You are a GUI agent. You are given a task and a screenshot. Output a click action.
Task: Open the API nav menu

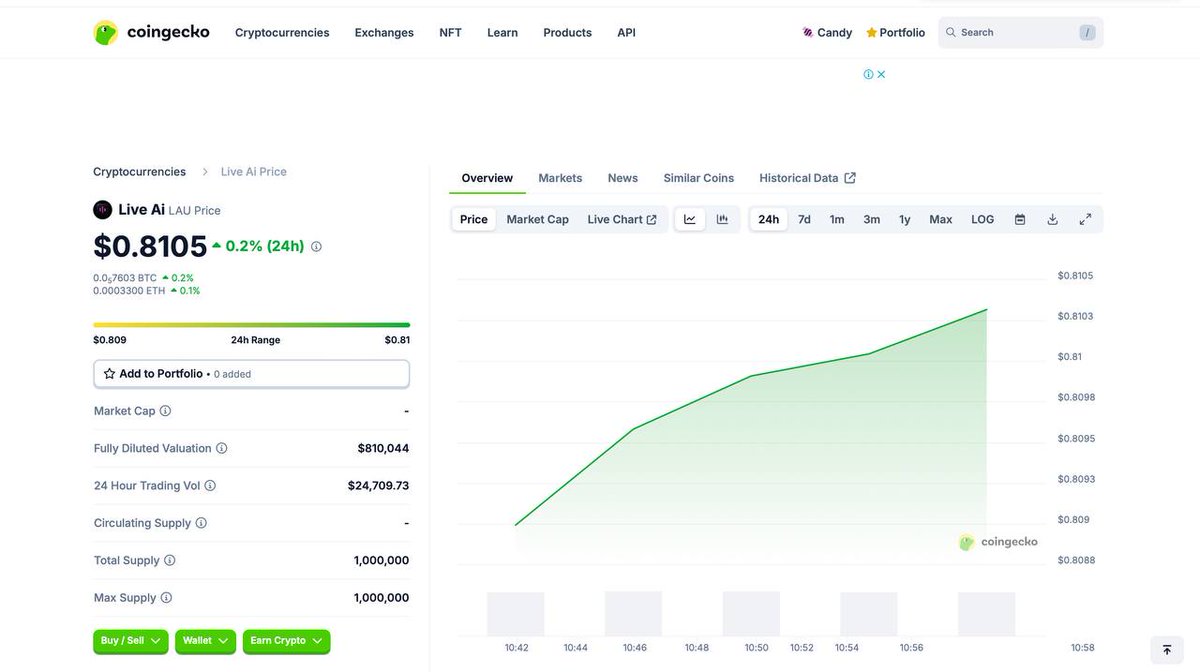[626, 32]
